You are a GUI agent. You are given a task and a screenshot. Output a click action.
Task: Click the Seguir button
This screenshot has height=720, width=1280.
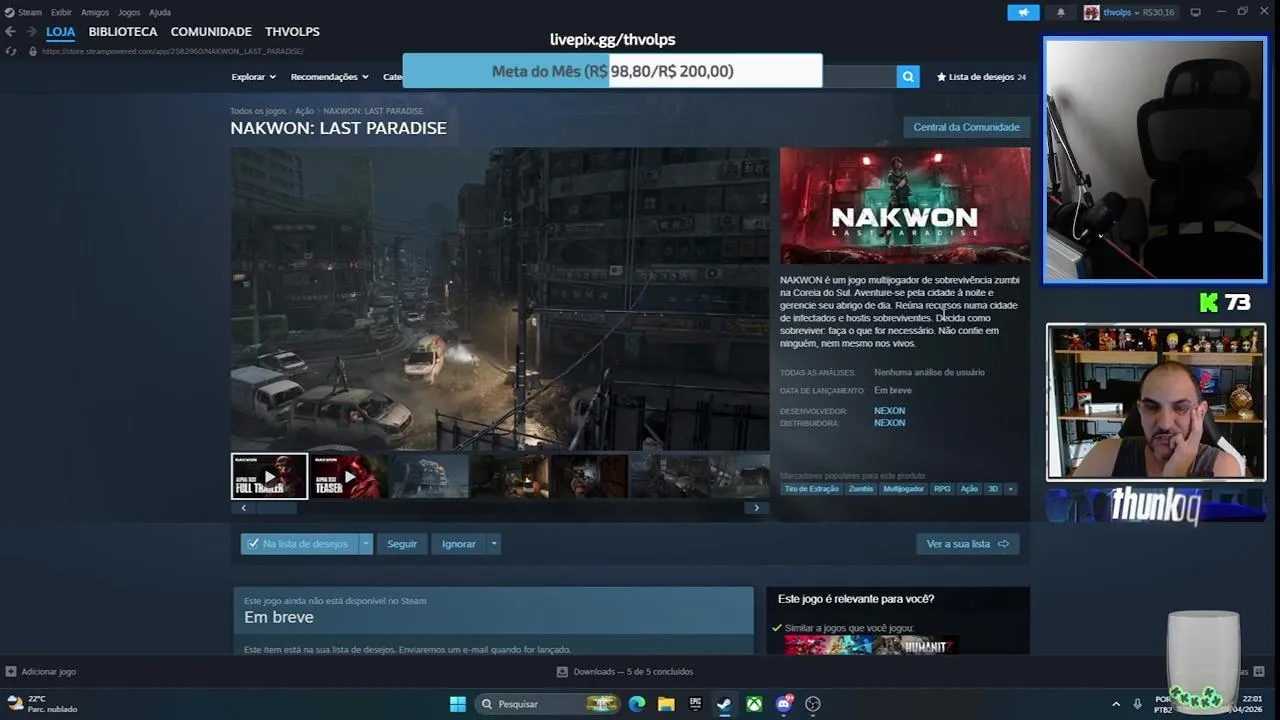point(402,544)
